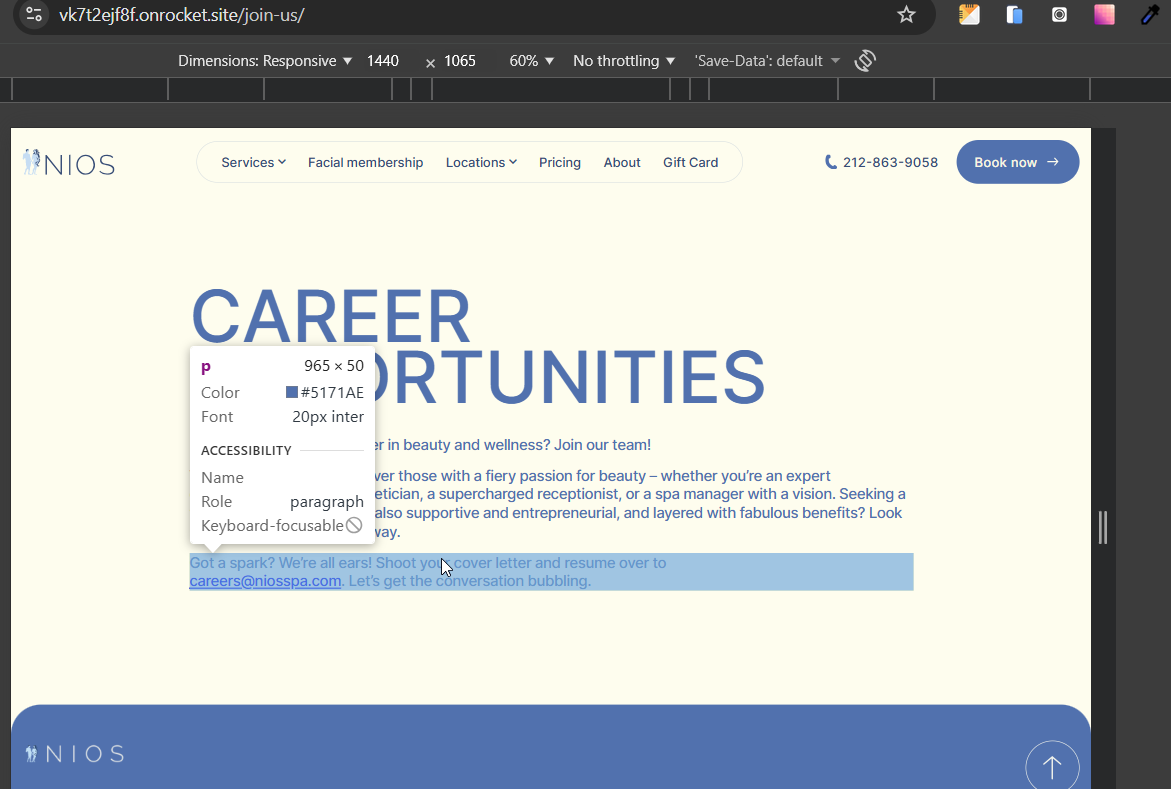Click the NIOS logo in header
1171x789 pixels.
69,162
